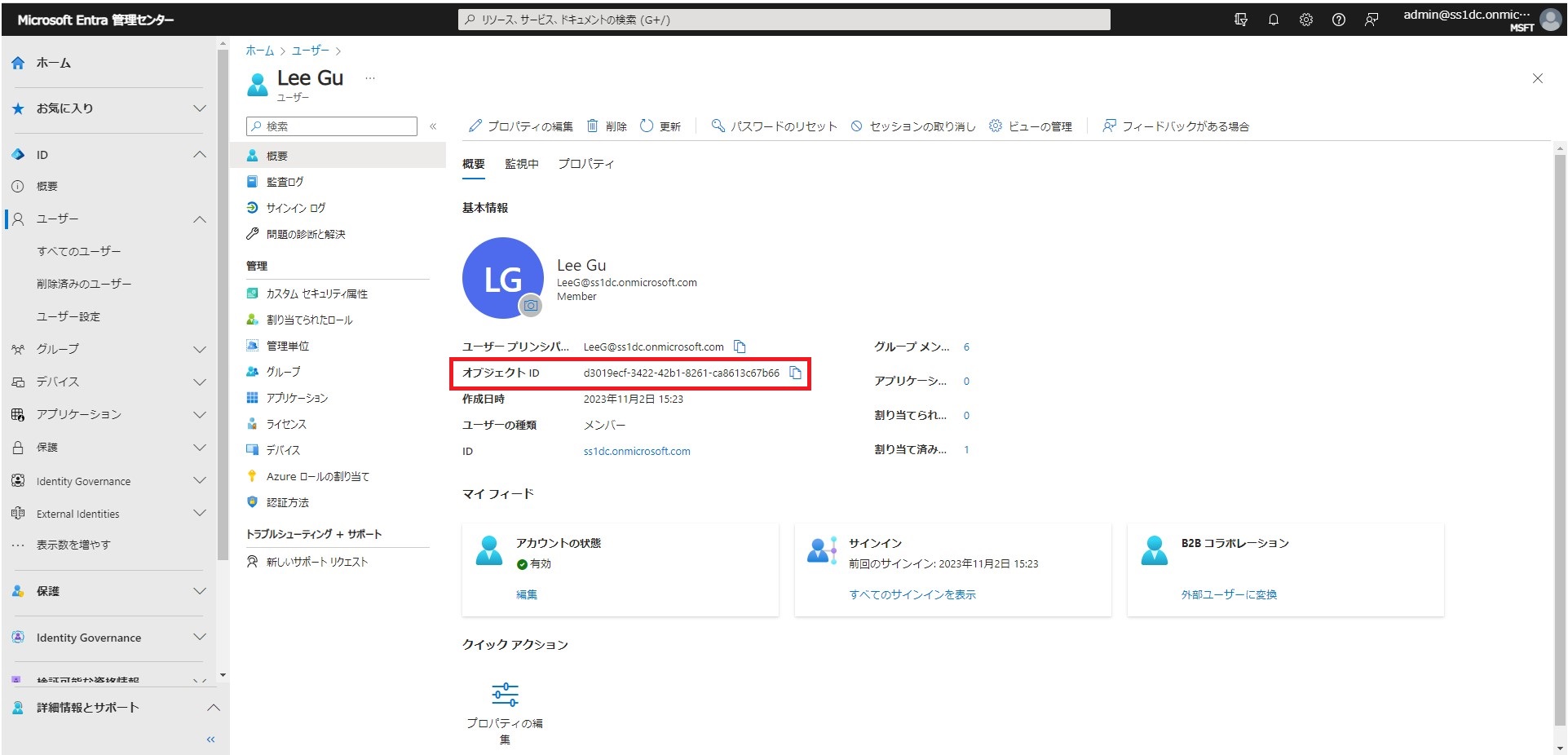This screenshot has width=1568, height=755.
Task: Switch to 監視中 tab
Action: click(x=522, y=164)
